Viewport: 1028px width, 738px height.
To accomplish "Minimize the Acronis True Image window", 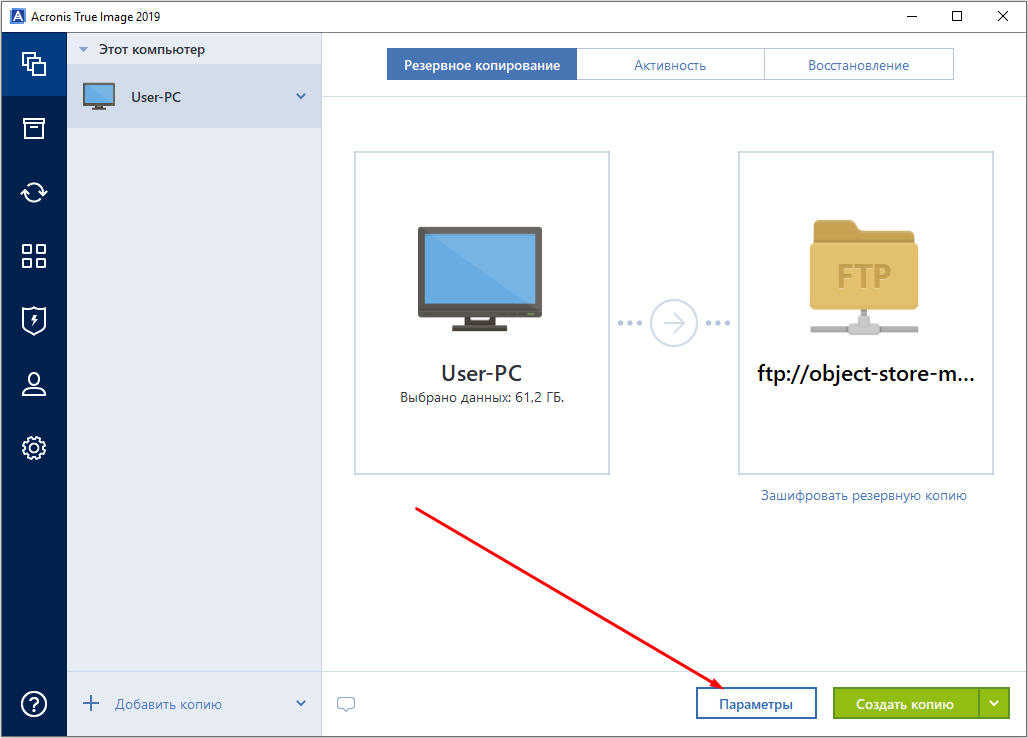I will pos(912,16).
